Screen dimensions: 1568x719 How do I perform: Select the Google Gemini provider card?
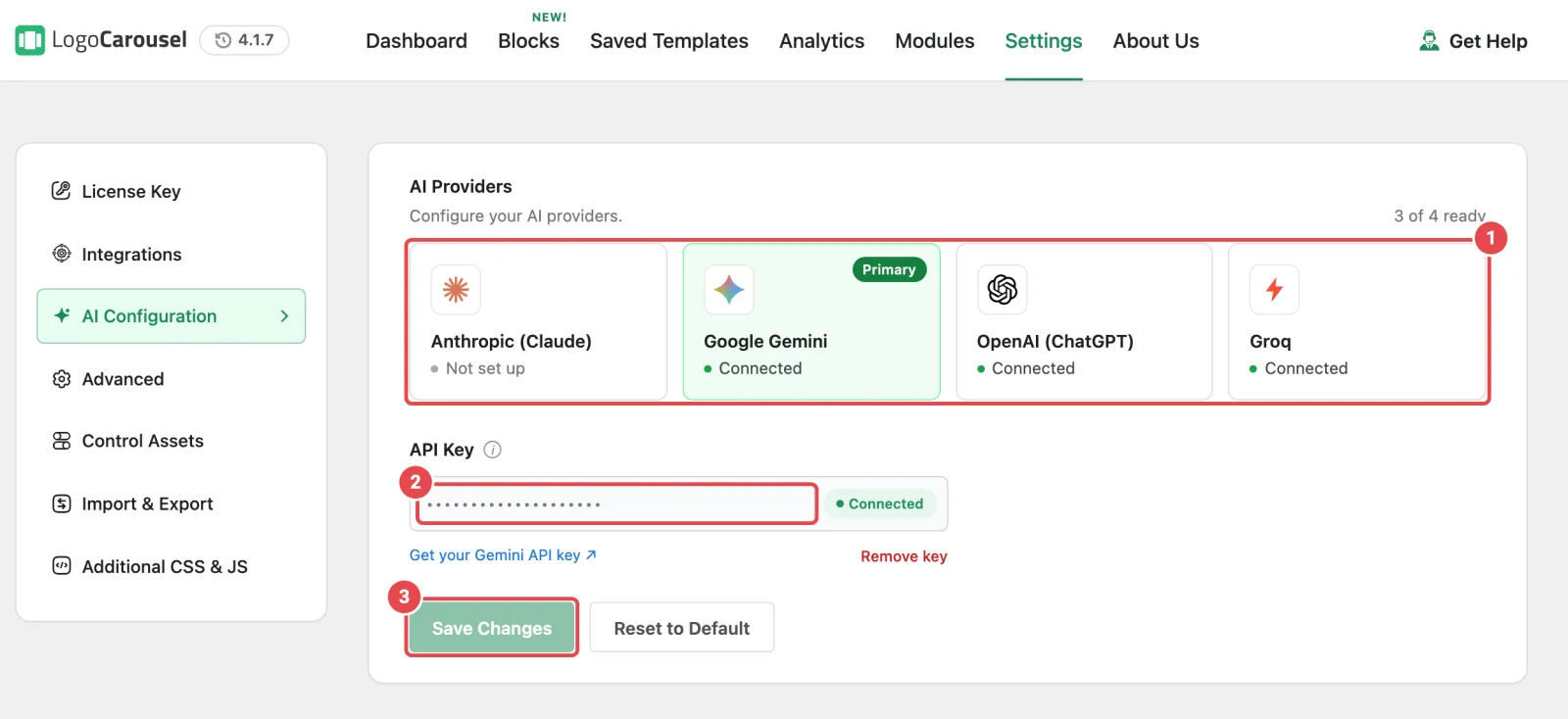pyautogui.click(x=811, y=321)
